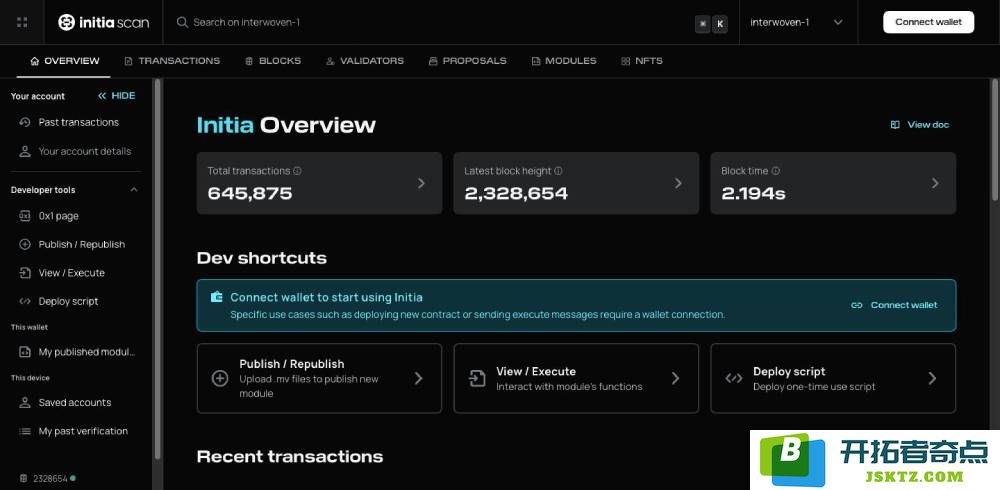Image resolution: width=1000 pixels, height=490 pixels.
Task: Open Past transactions in the sidebar
Action: click(76, 122)
